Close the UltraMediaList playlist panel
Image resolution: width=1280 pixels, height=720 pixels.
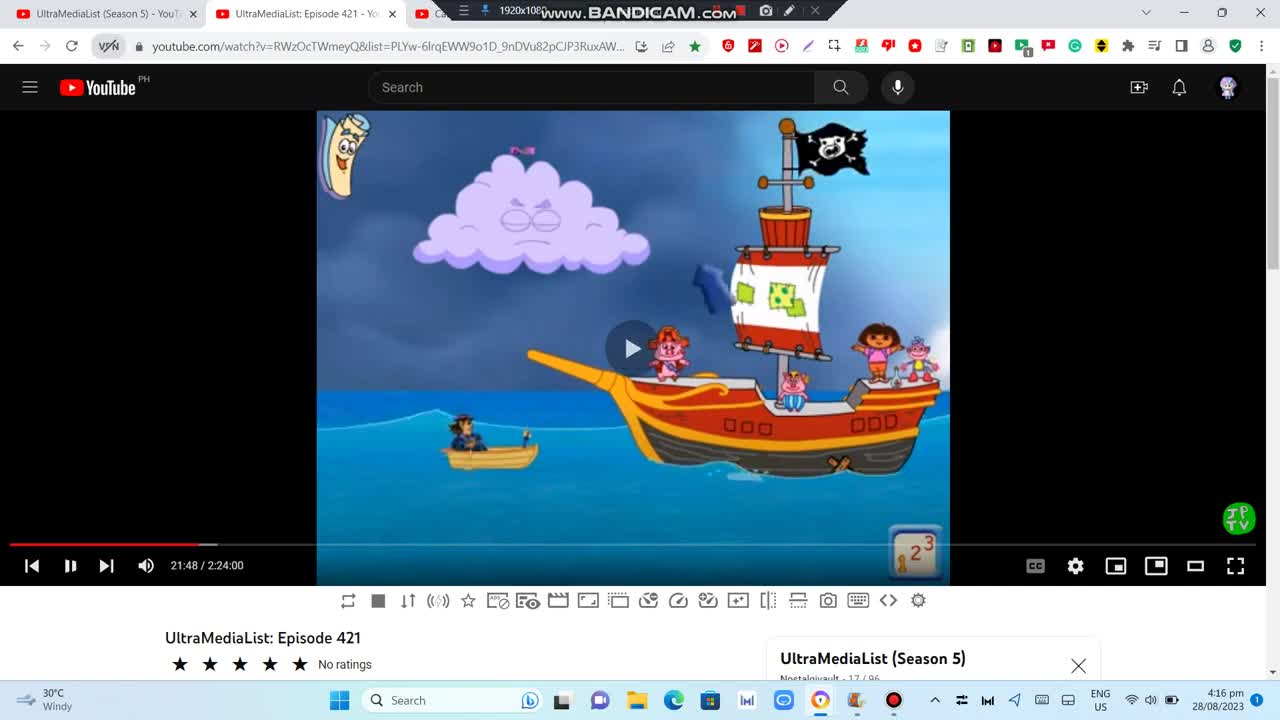point(1078,666)
